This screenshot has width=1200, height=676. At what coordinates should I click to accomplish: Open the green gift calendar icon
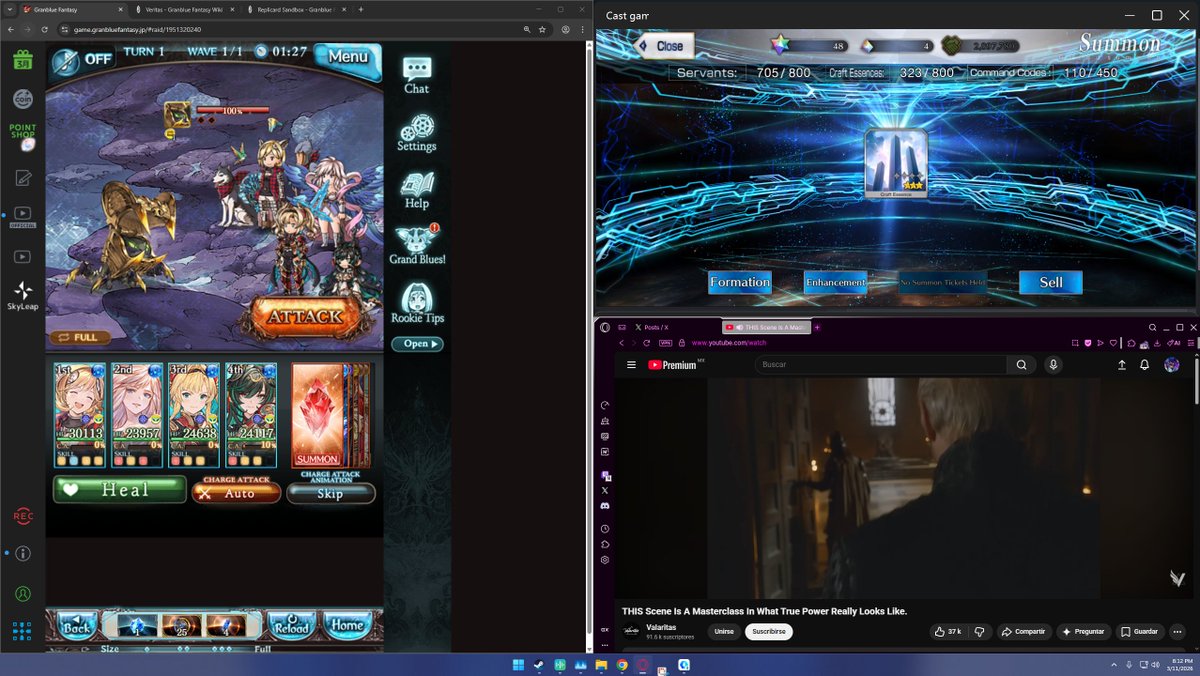[x=22, y=60]
